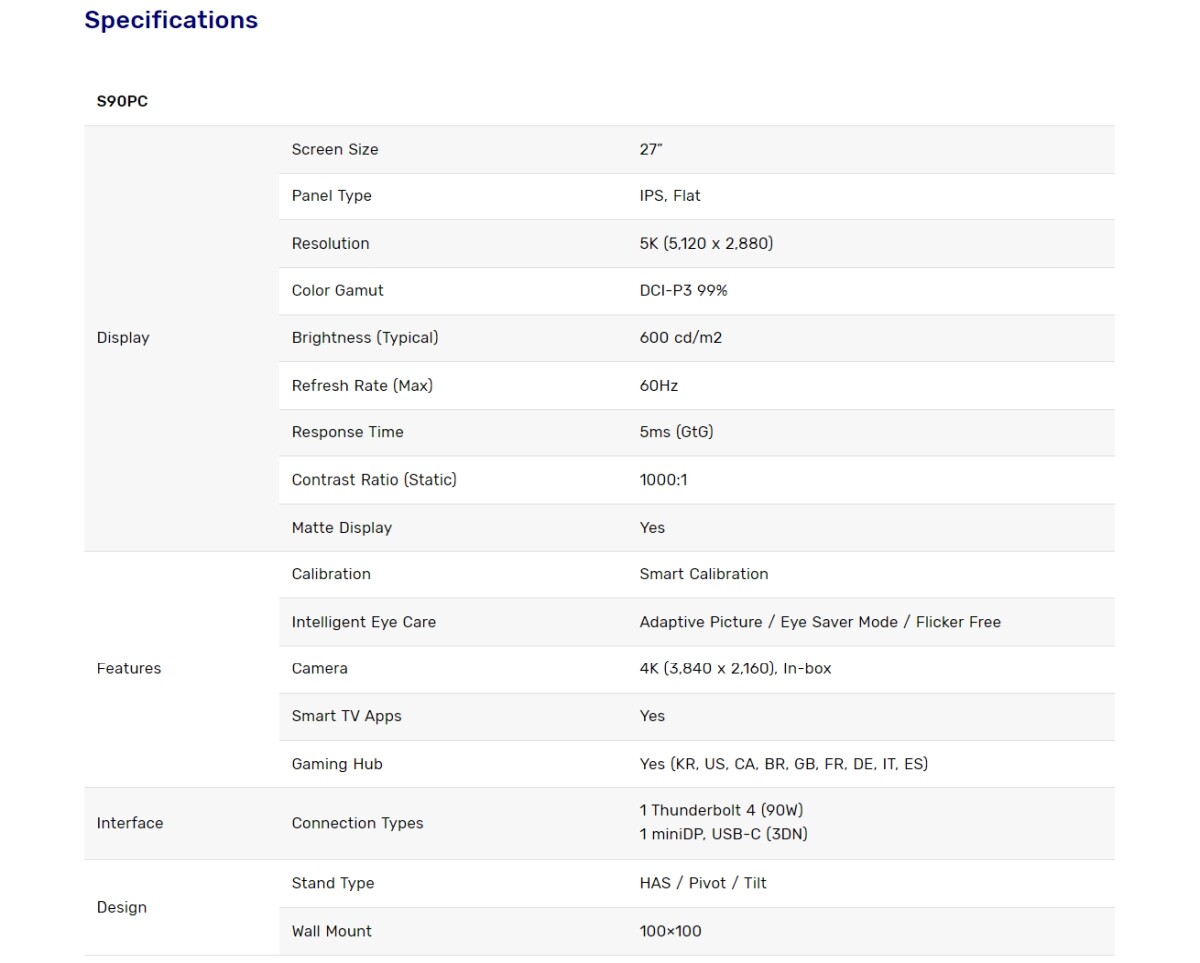Click the Smart TV Apps label

(x=347, y=716)
